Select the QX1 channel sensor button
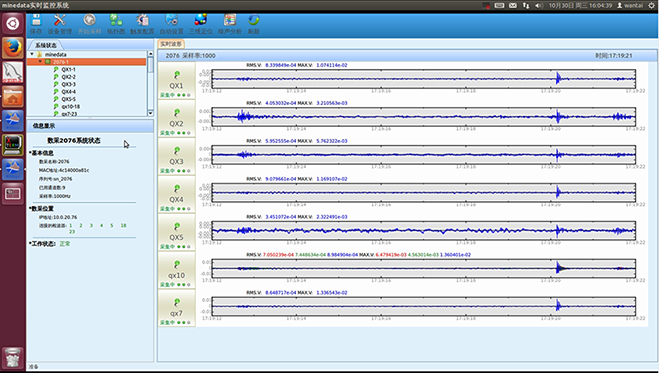659x373 pixels. 177,80
